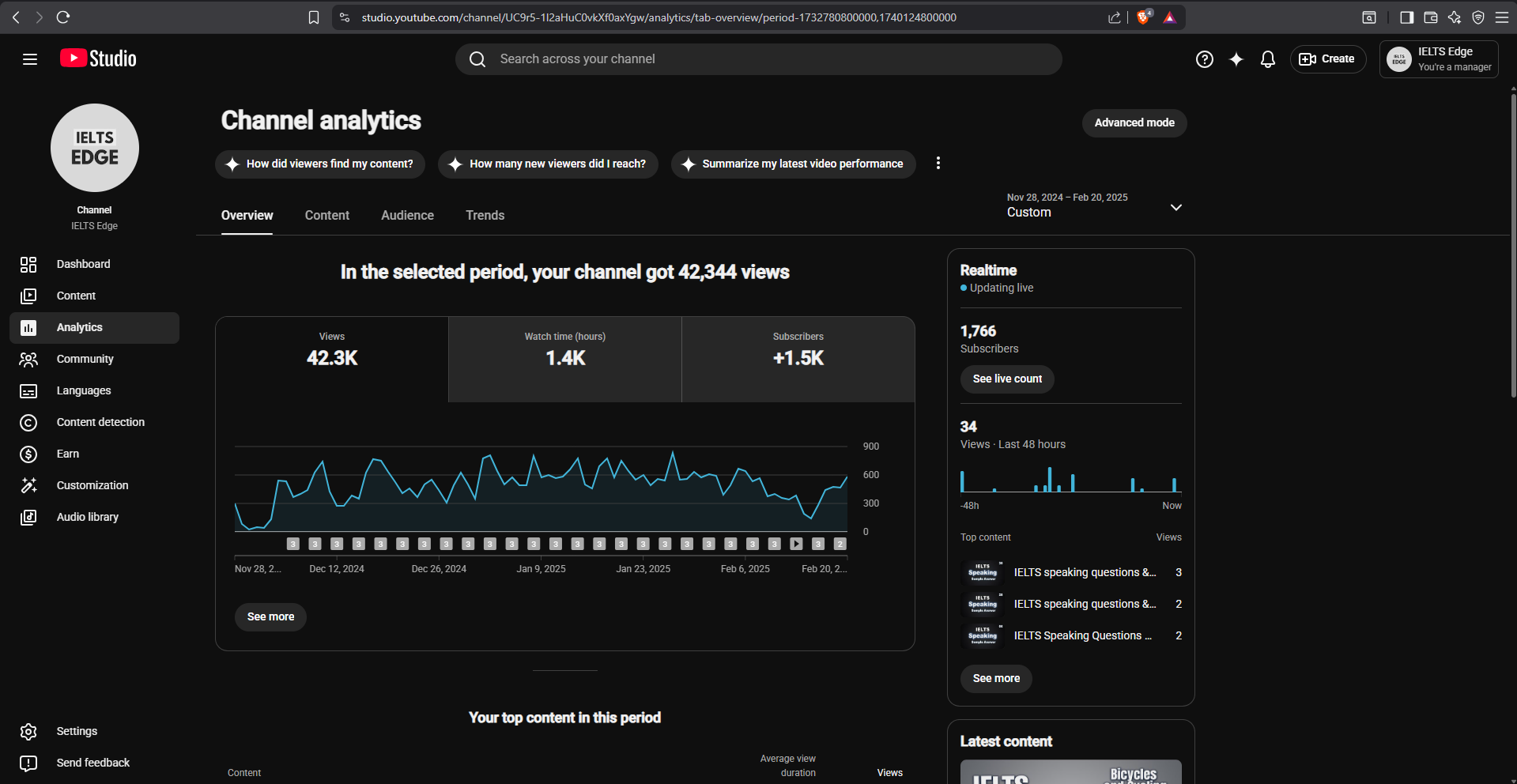The width and height of the screenshot is (1517, 784).
Task: Open the Languages section
Action: (x=94, y=390)
